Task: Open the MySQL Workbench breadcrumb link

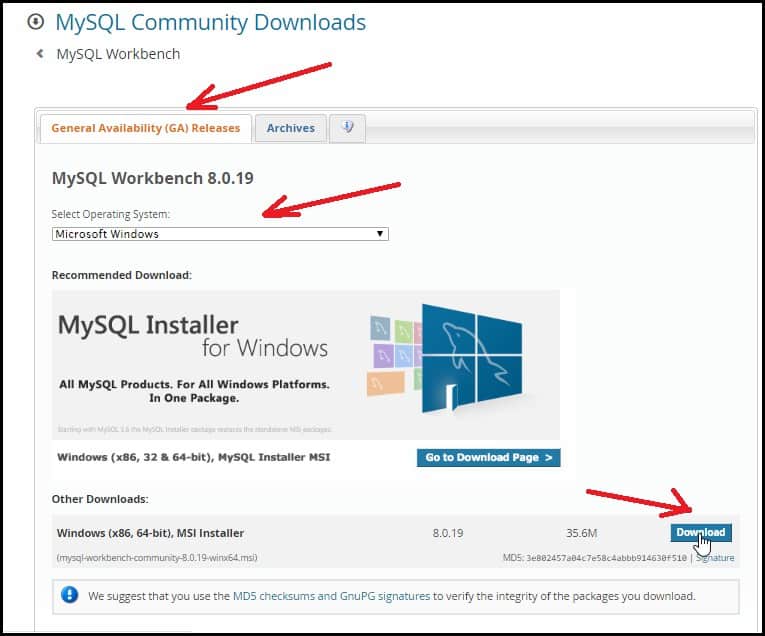Action: pos(118,54)
